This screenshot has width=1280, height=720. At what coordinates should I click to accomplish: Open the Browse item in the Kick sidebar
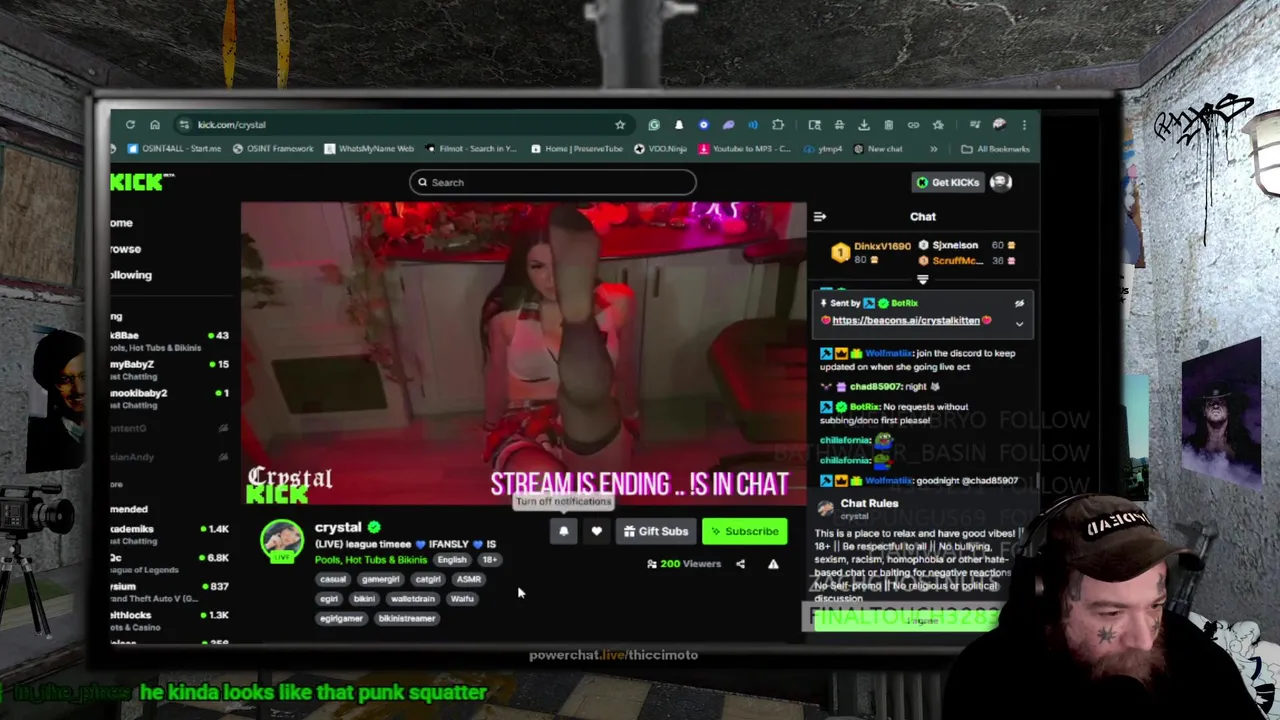click(x=126, y=249)
